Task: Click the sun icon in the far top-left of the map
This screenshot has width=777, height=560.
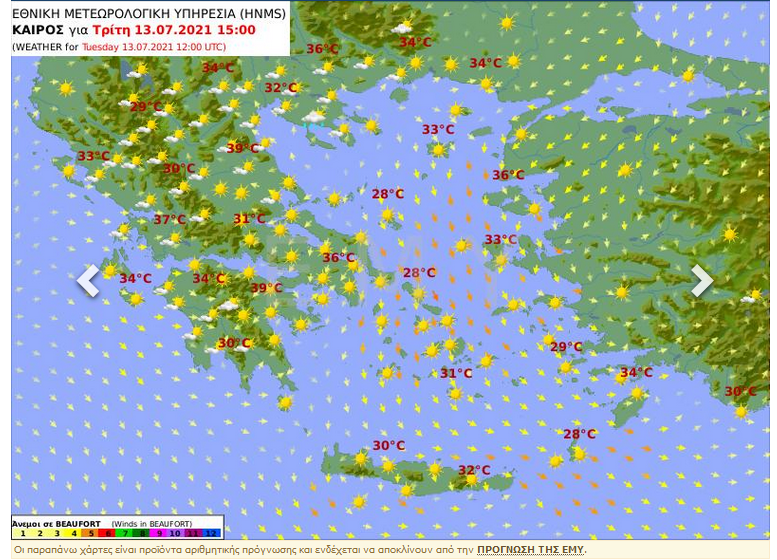Action: tap(66, 88)
